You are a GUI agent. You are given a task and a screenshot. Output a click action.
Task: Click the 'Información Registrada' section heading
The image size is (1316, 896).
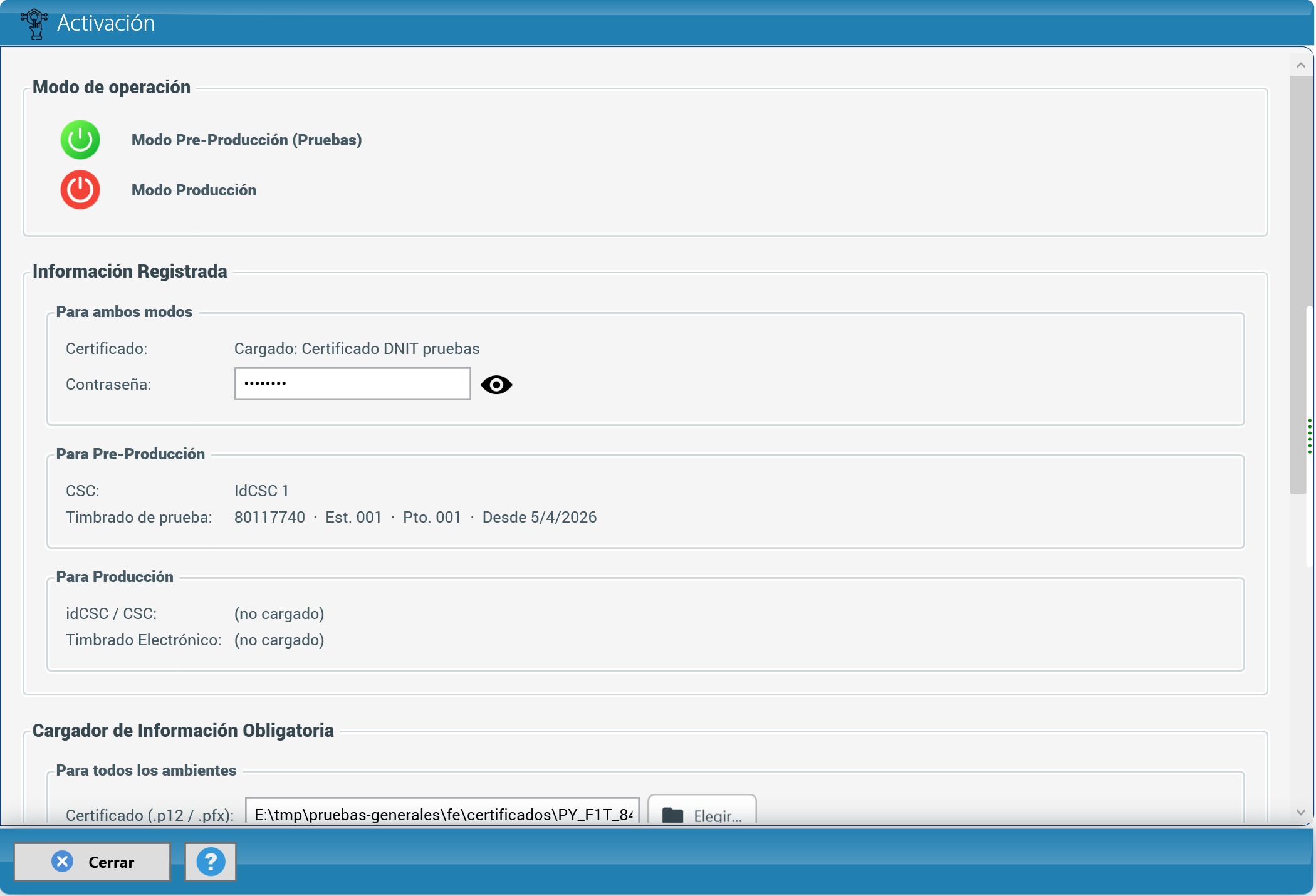130,271
